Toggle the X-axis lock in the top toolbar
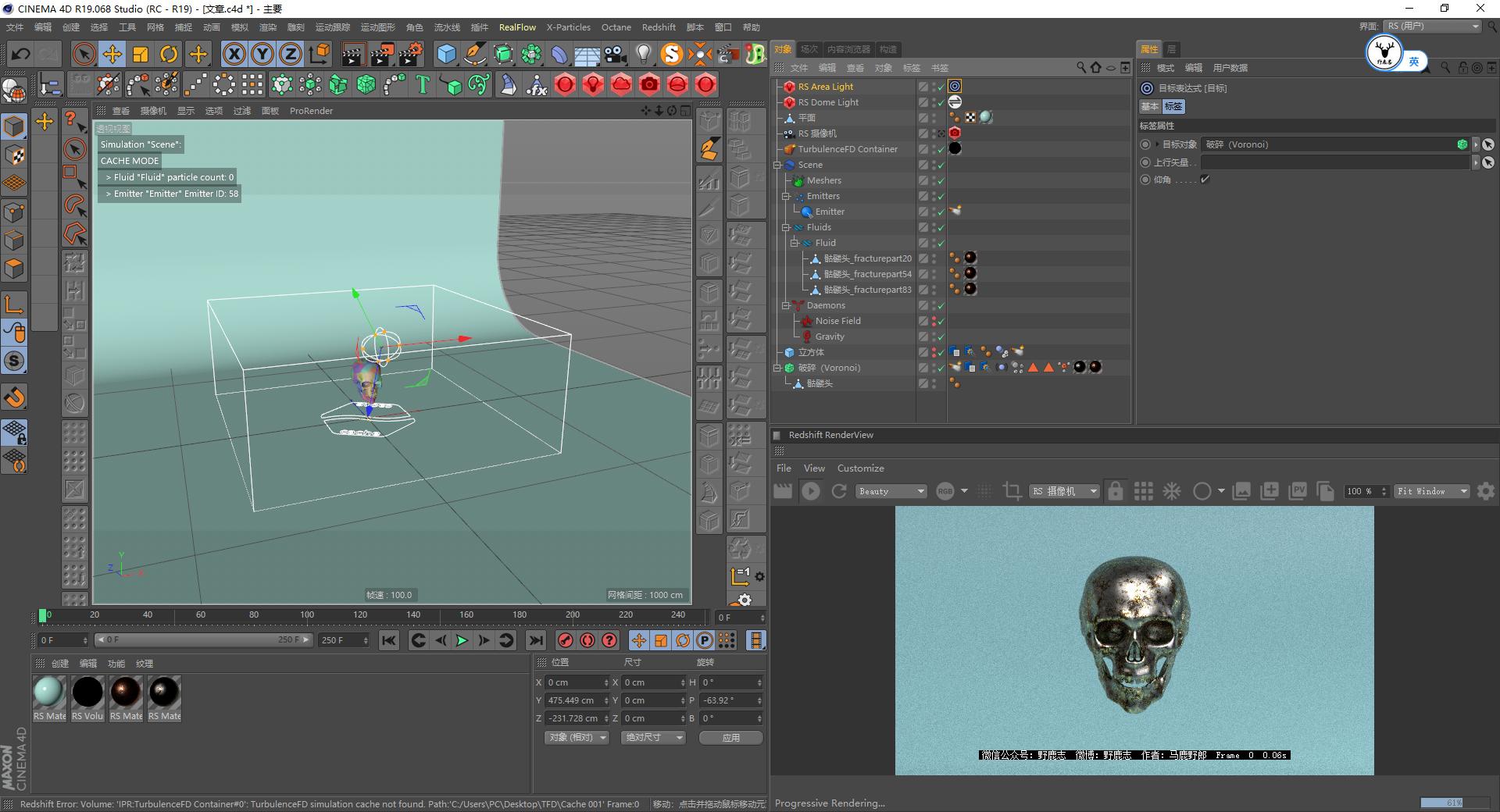Image resolution: width=1500 pixels, height=812 pixels. (x=234, y=54)
